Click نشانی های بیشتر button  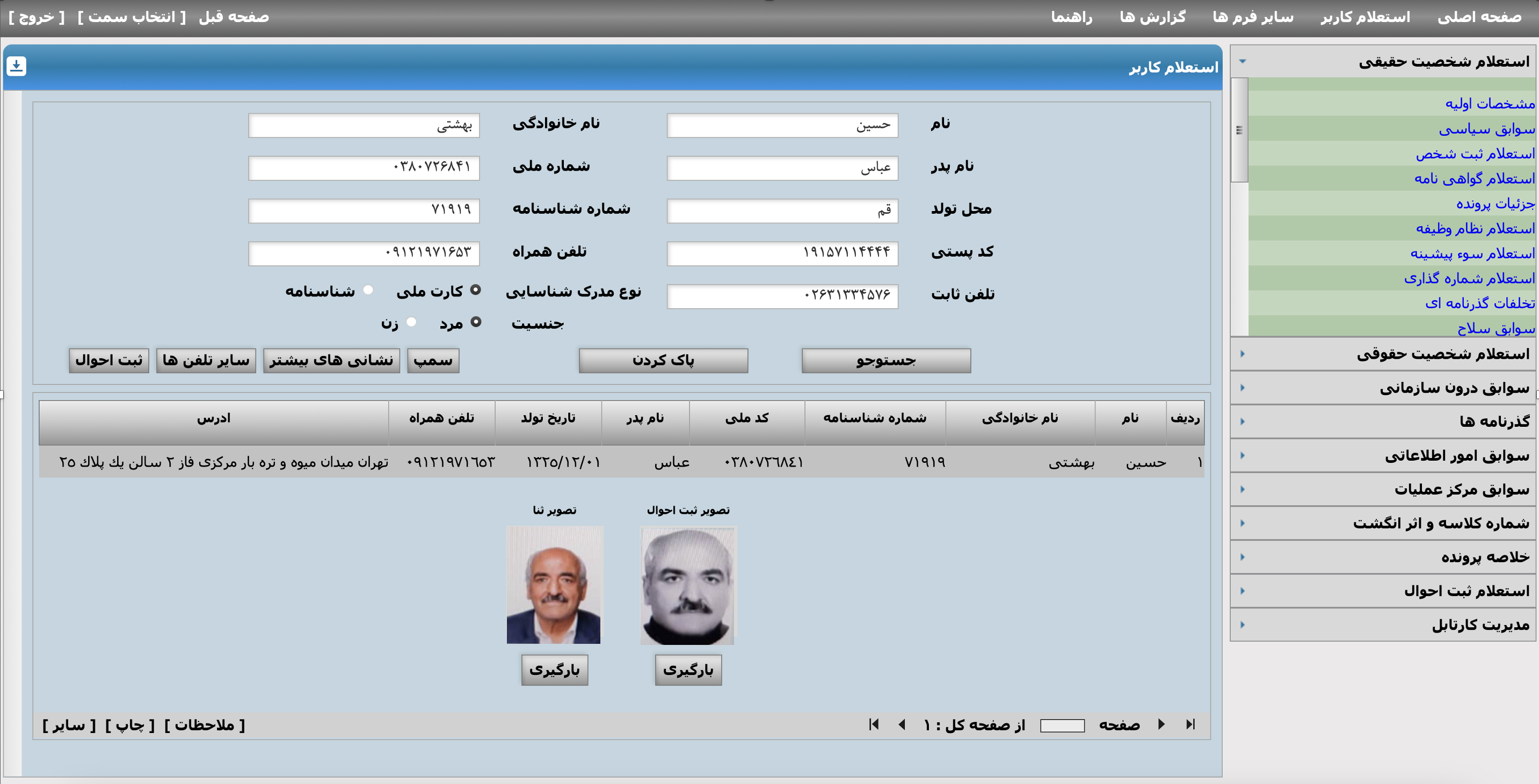click(x=331, y=360)
